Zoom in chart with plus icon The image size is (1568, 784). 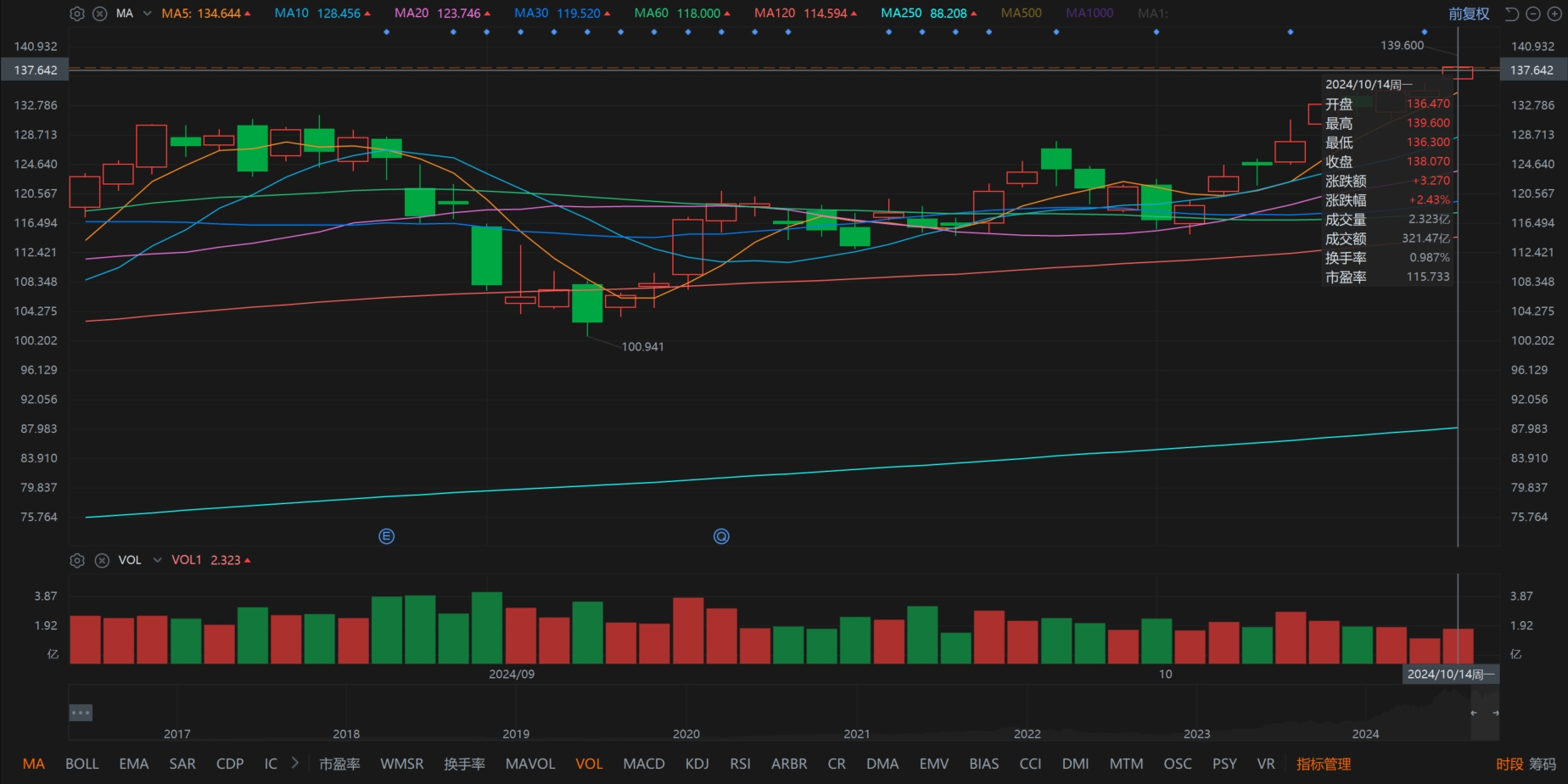1554,14
